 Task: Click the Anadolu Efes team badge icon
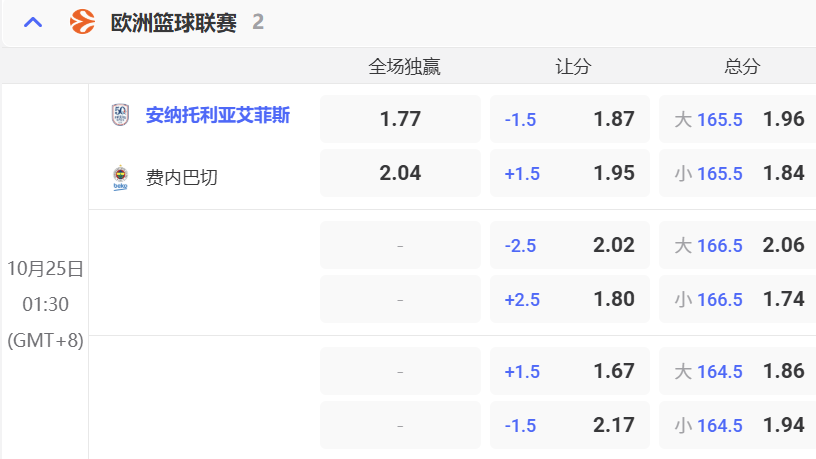coord(120,115)
